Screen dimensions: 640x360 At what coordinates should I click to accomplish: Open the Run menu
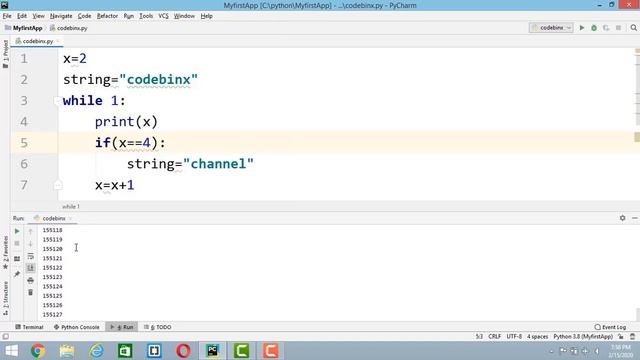(x=129, y=16)
